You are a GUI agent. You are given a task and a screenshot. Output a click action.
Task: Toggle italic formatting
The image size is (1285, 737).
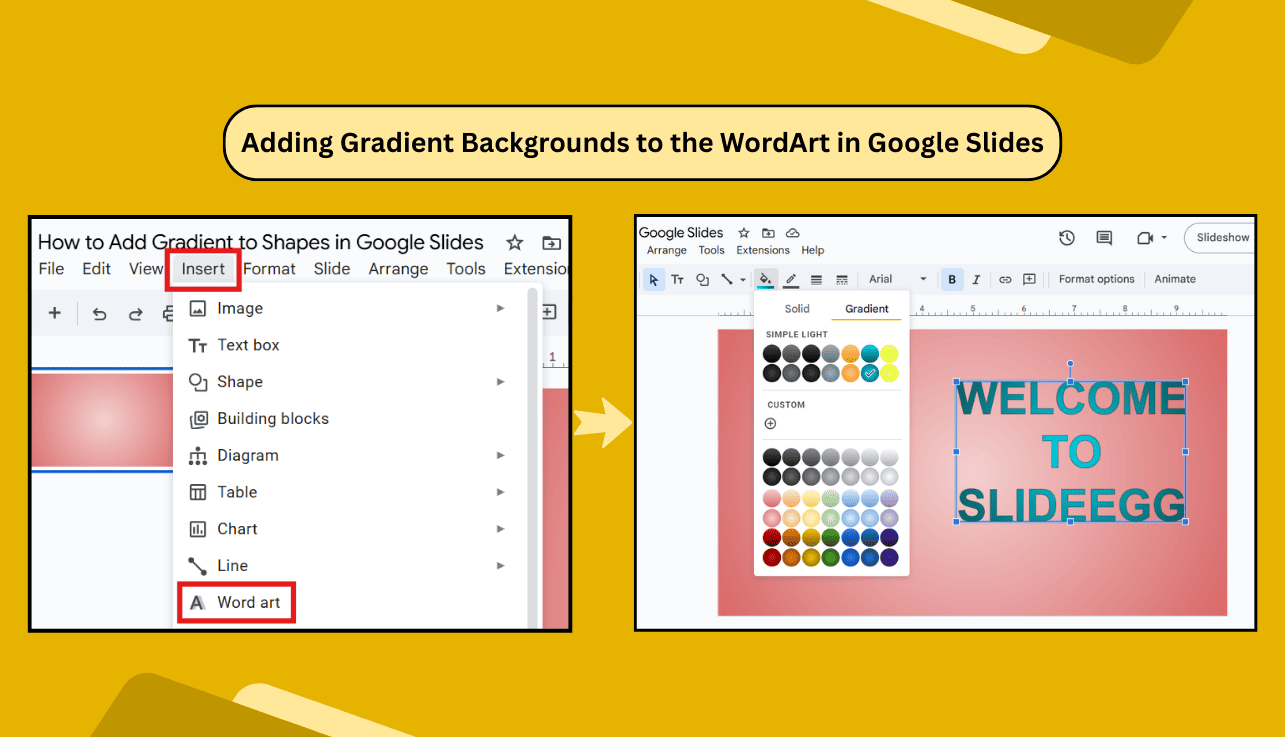(x=975, y=279)
